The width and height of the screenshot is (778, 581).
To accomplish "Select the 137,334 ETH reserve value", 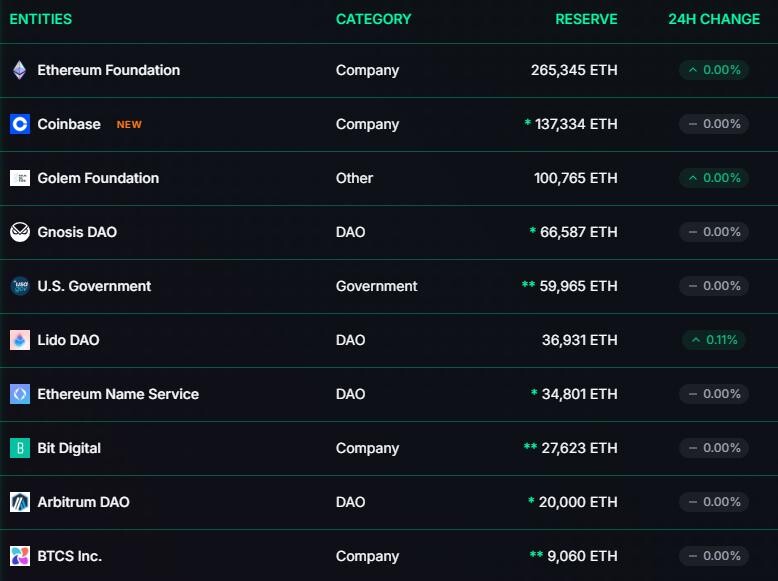I will [576, 124].
